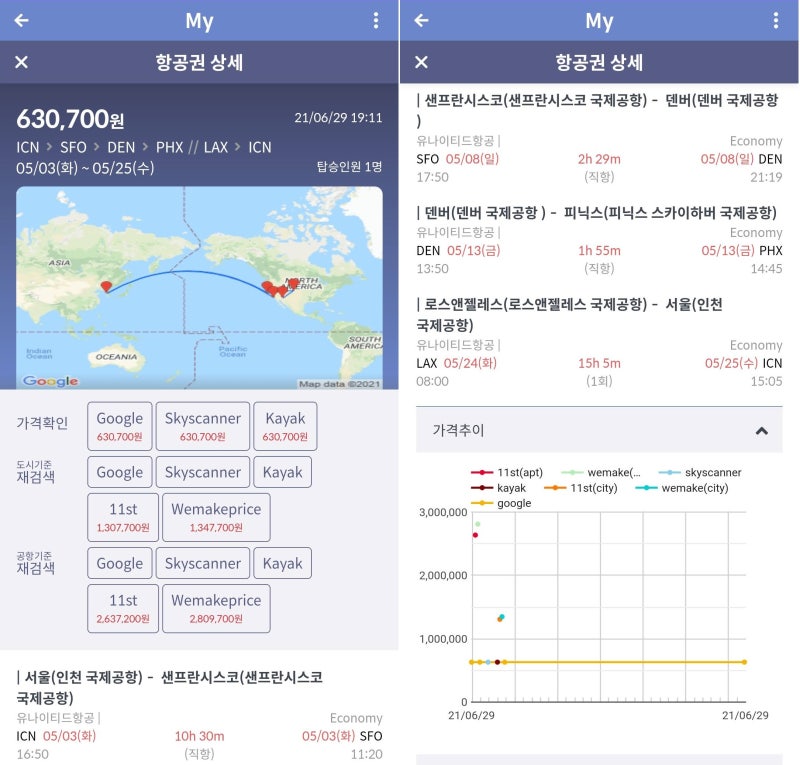Tap the timestamp 21/06/29 19:11
This screenshot has height=765, width=800.
click(338, 118)
